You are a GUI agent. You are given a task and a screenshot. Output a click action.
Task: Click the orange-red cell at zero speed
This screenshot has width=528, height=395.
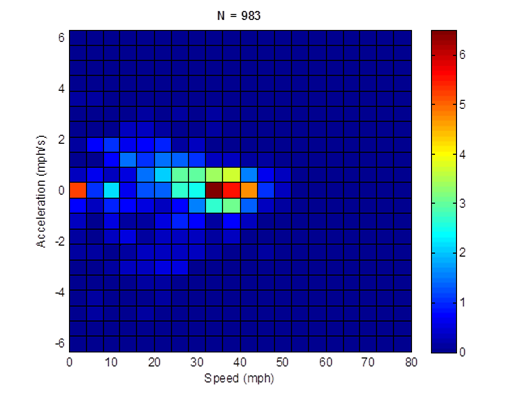point(78,190)
